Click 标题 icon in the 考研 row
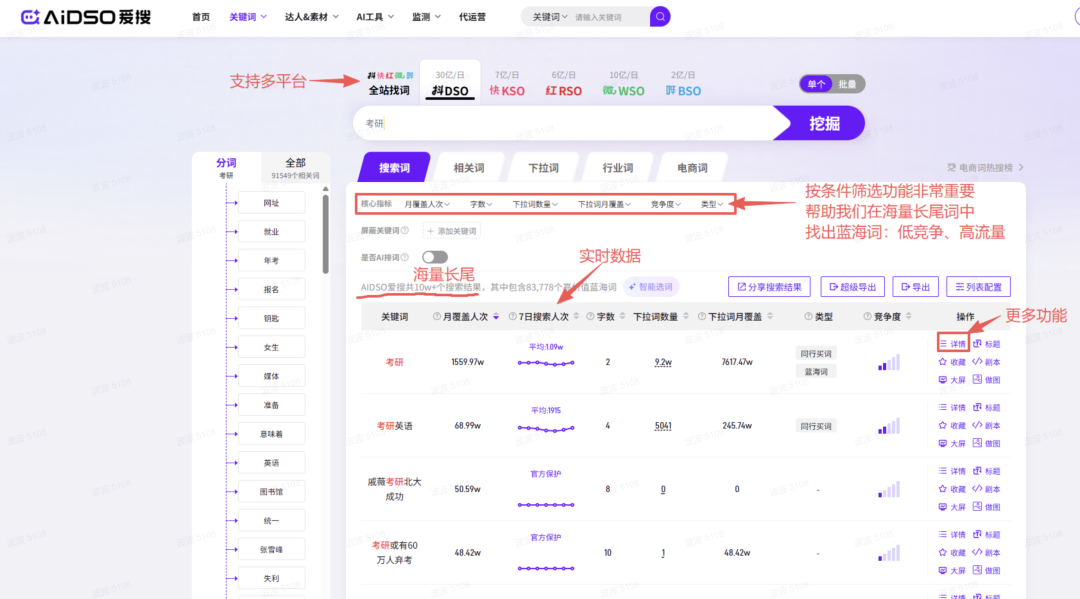The width and height of the screenshot is (1080, 599). (986, 344)
